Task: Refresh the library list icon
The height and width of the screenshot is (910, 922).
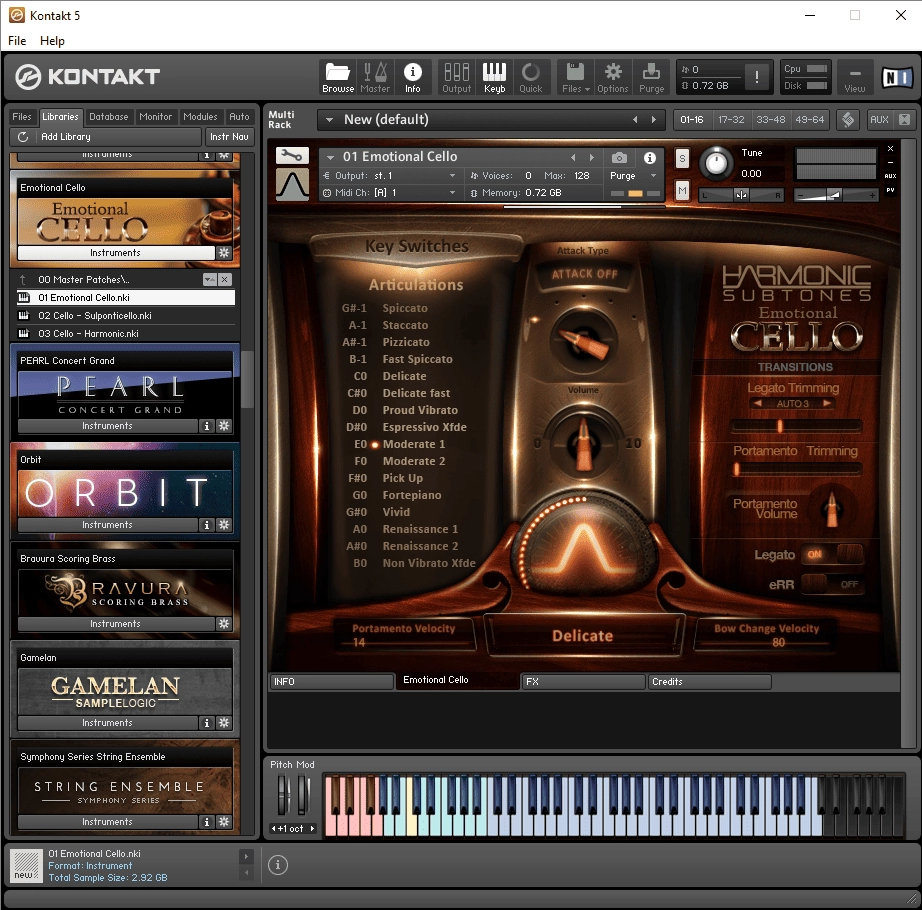Action: (23, 136)
